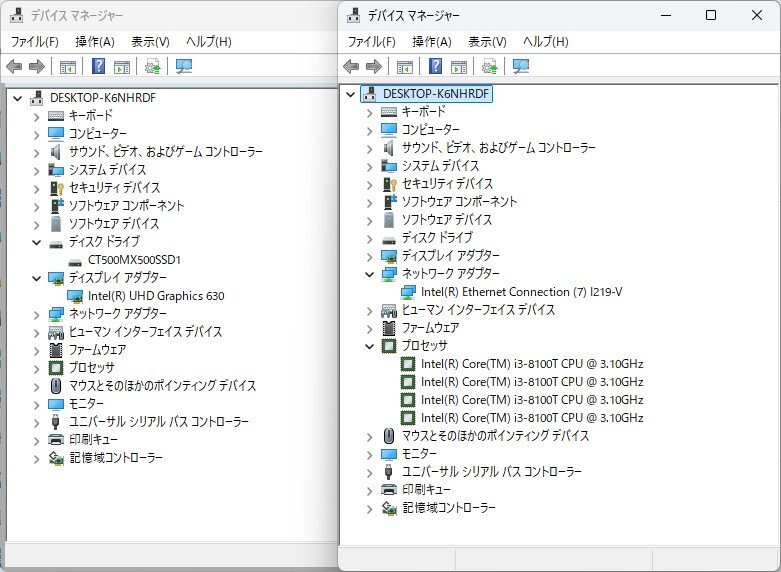Click Forward arrow in right window toolbar
This screenshot has height=572, width=781.
(374, 66)
